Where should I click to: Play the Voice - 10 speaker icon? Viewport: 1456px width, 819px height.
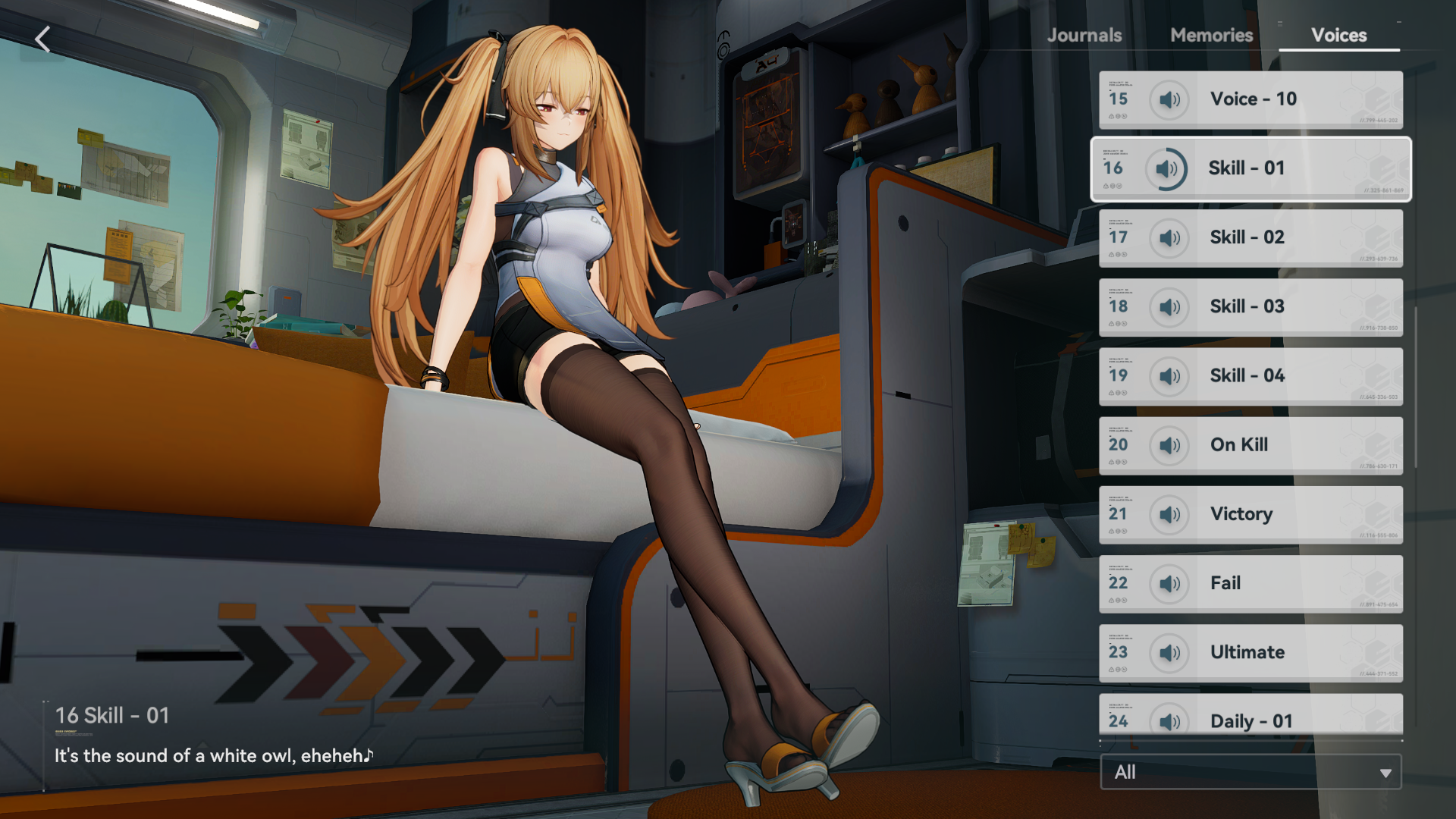(x=1169, y=99)
